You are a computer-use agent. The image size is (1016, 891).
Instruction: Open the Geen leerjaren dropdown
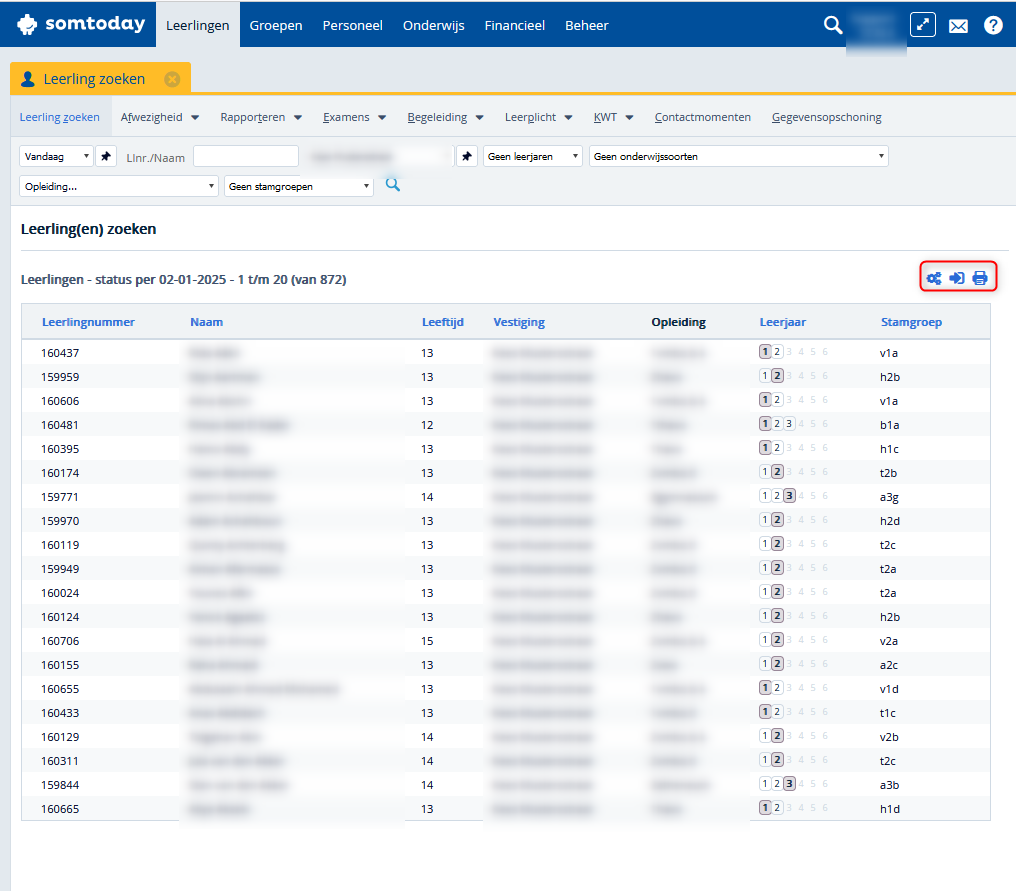coord(533,156)
